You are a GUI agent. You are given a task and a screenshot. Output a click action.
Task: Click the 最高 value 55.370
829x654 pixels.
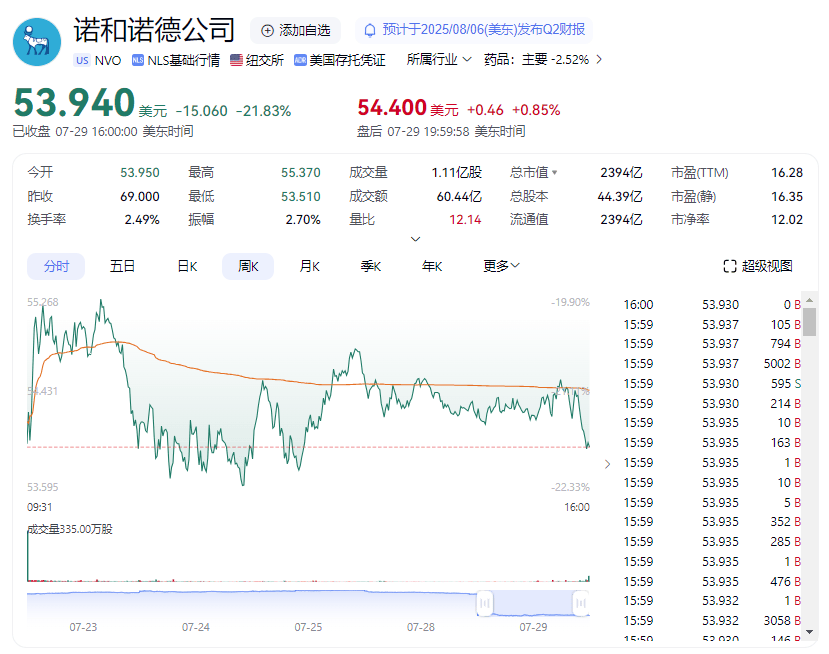tap(301, 173)
